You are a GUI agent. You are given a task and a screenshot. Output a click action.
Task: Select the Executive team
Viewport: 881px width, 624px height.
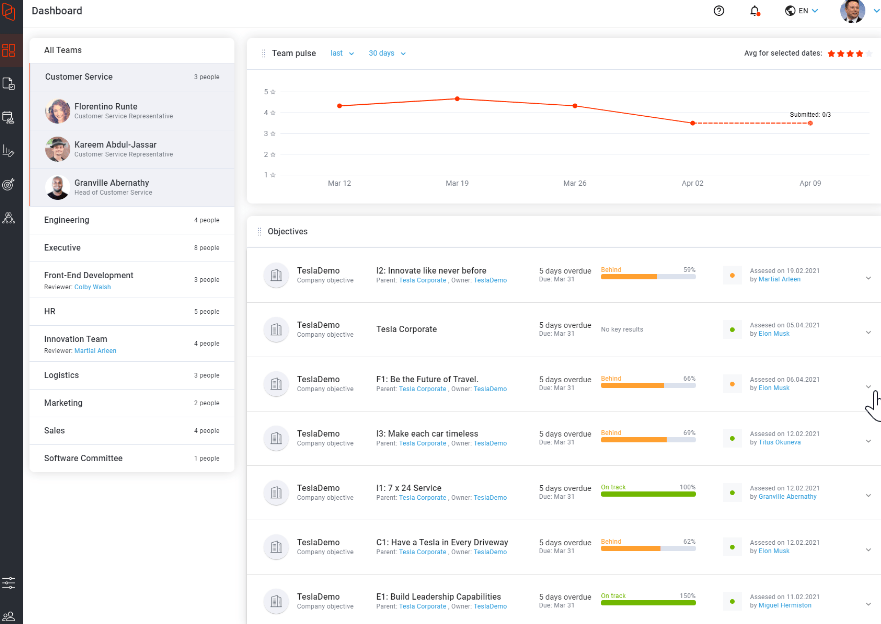pos(131,248)
